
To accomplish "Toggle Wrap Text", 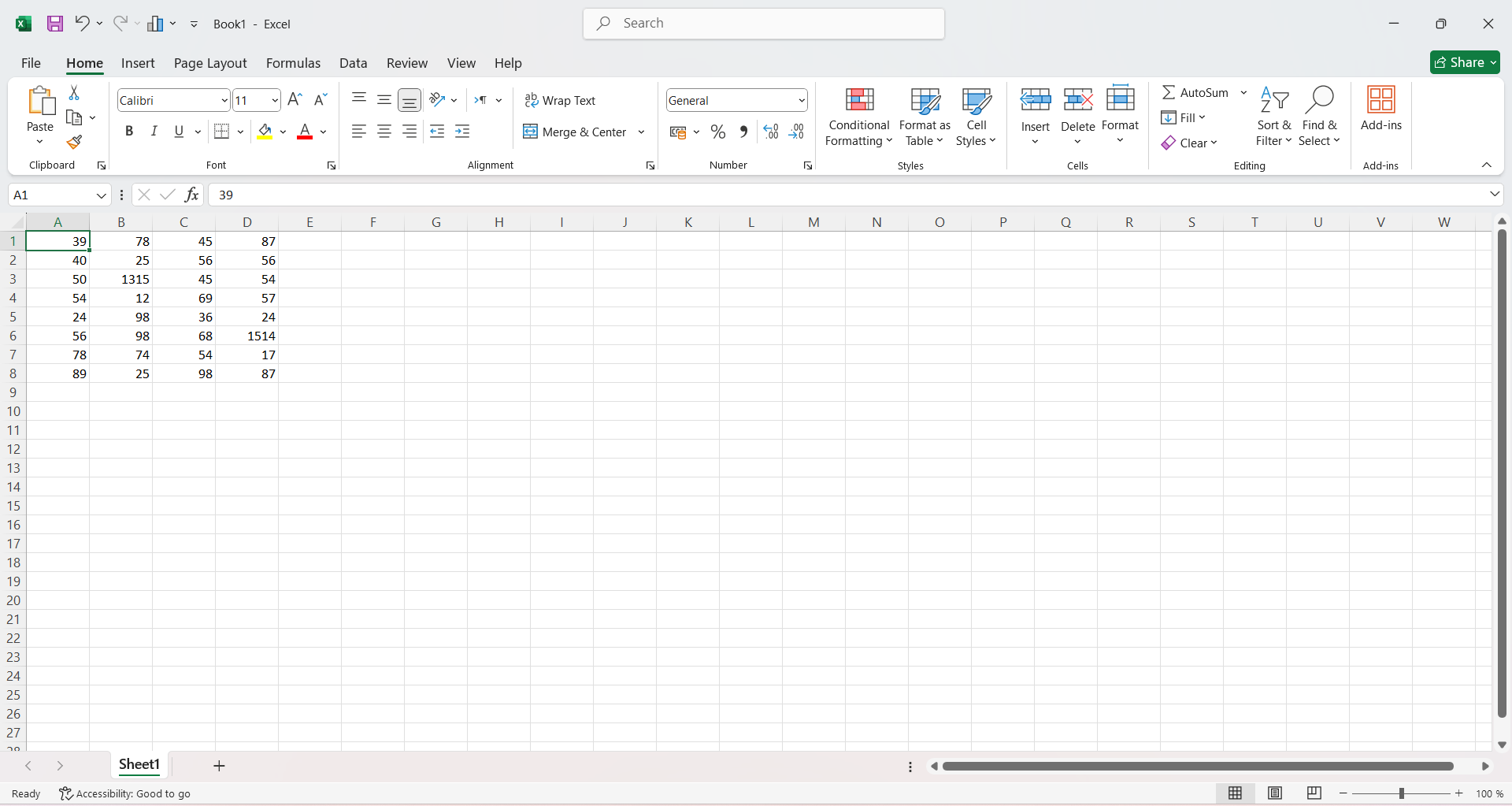I will pyautogui.click(x=560, y=100).
